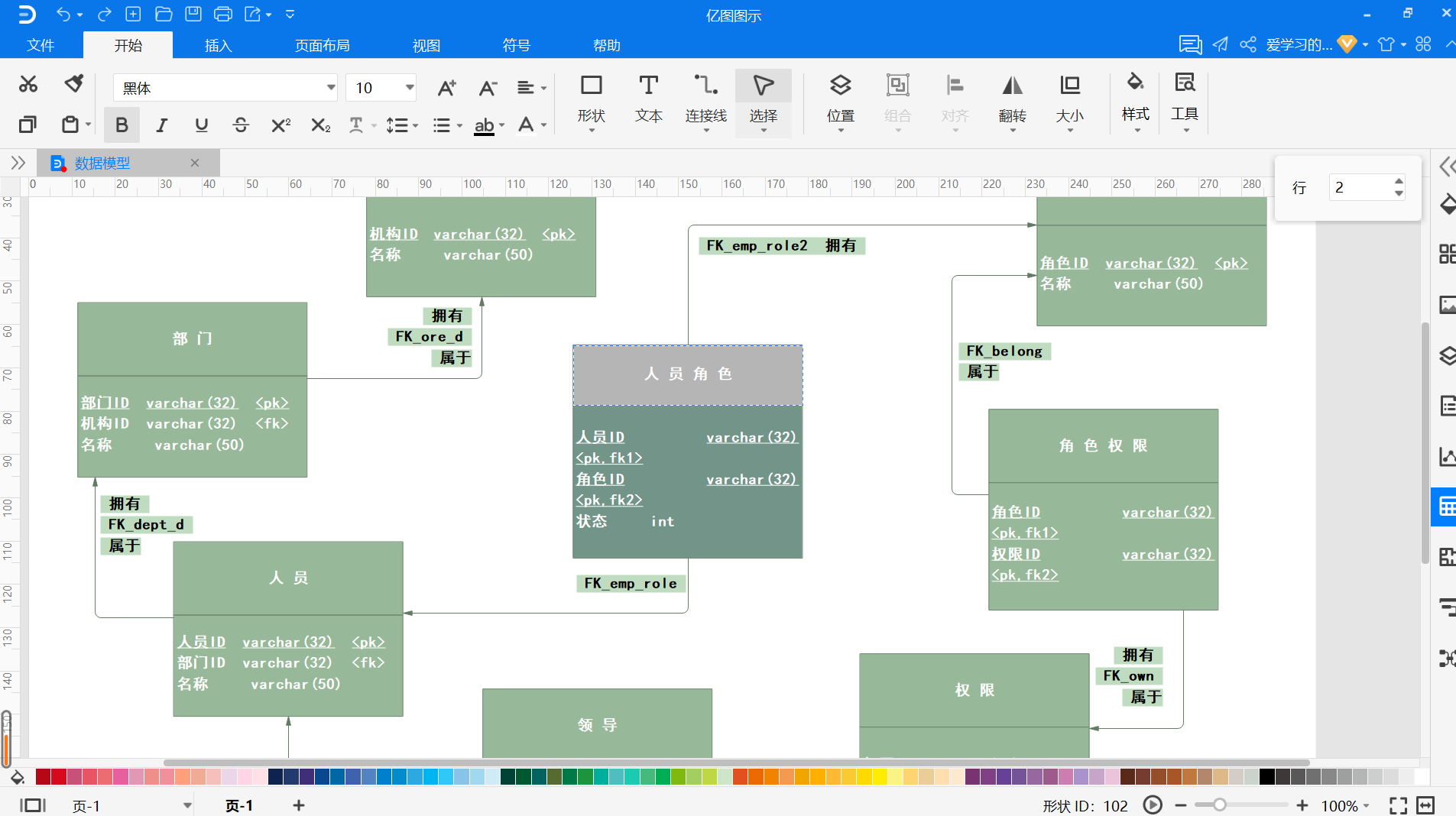Expand the text alignment dropdown arrow
The height and width of the screenshot is (816, 1456).
543,89
